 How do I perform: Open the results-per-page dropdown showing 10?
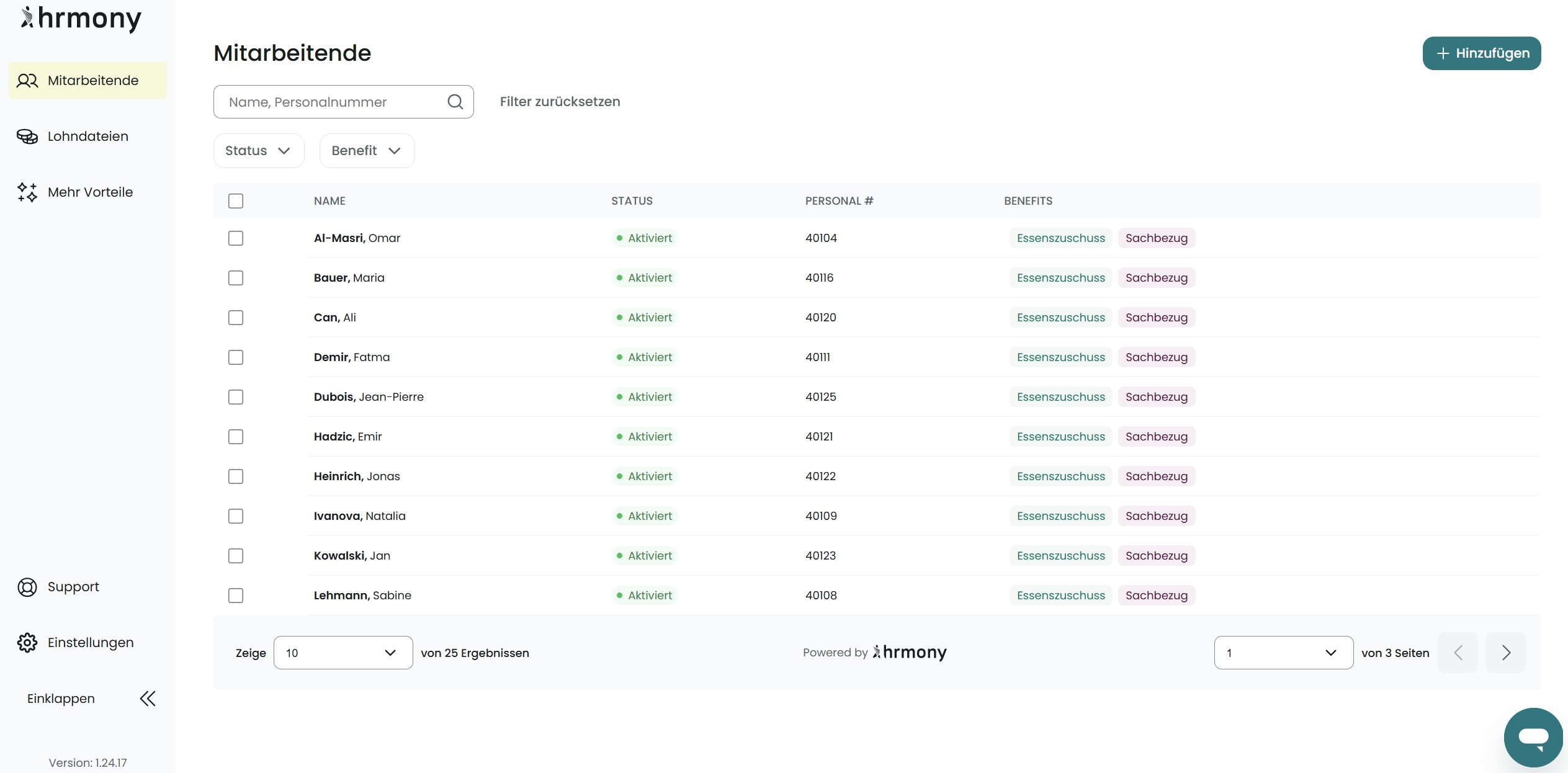pyautogui.click(x=343, y=653)
